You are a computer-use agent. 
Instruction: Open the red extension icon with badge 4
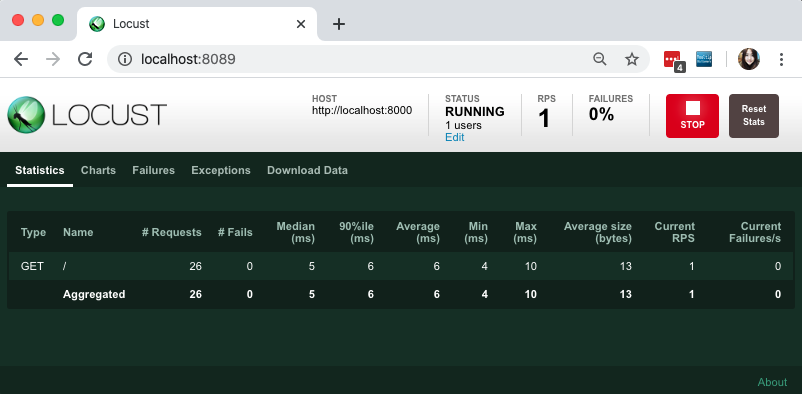tap(674, 60)
